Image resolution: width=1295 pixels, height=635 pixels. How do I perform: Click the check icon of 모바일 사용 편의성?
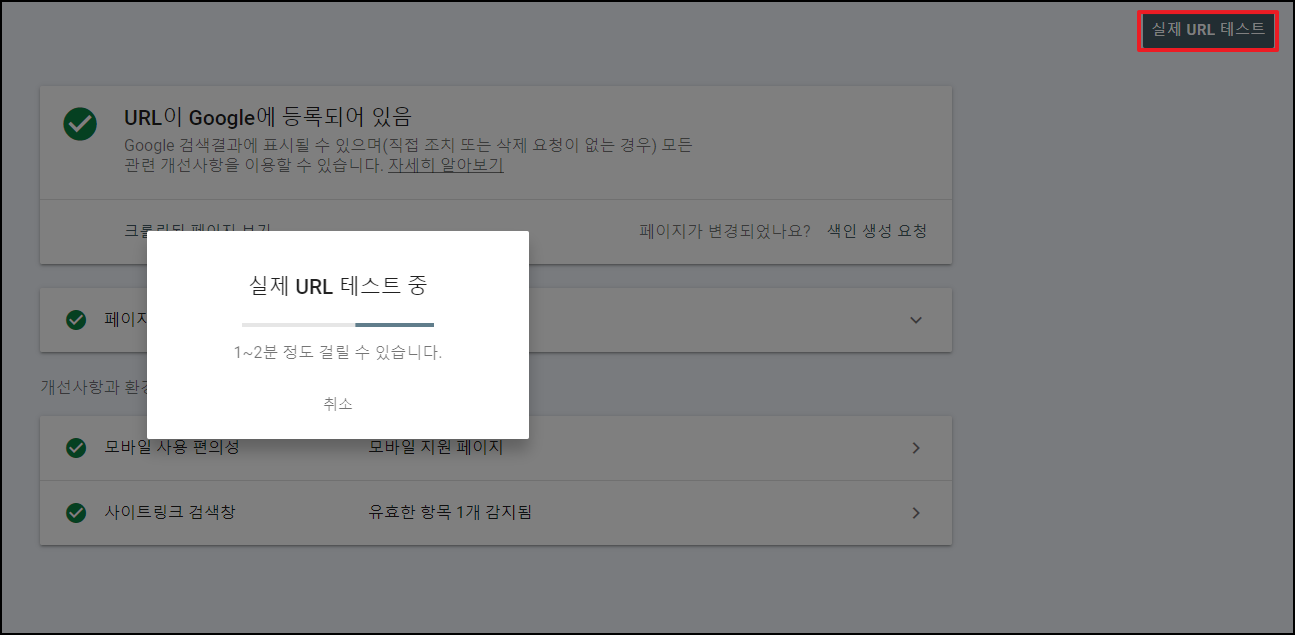(x=76, y=448)
